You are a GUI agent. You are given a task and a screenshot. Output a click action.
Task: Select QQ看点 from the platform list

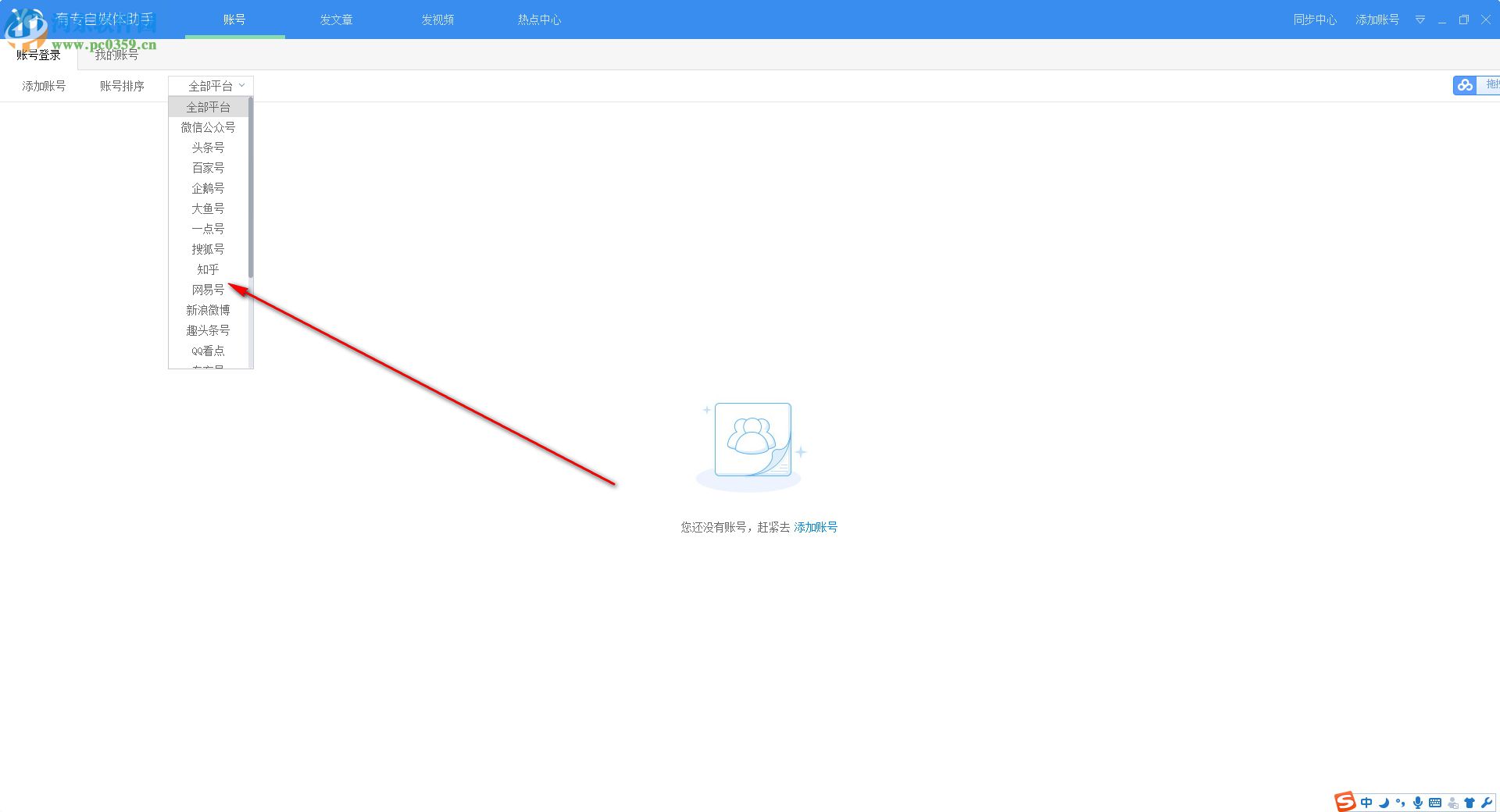tap(209, 351)
